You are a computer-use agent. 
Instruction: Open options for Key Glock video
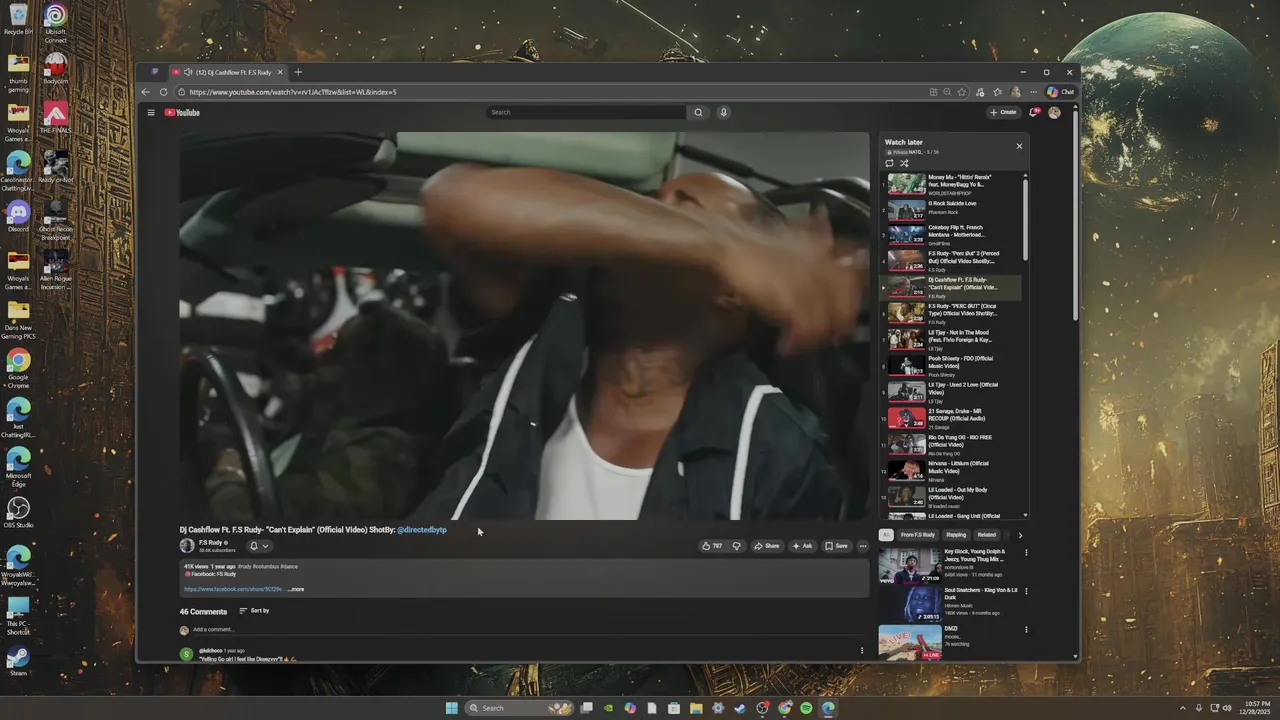click(x=1026, y=553)
